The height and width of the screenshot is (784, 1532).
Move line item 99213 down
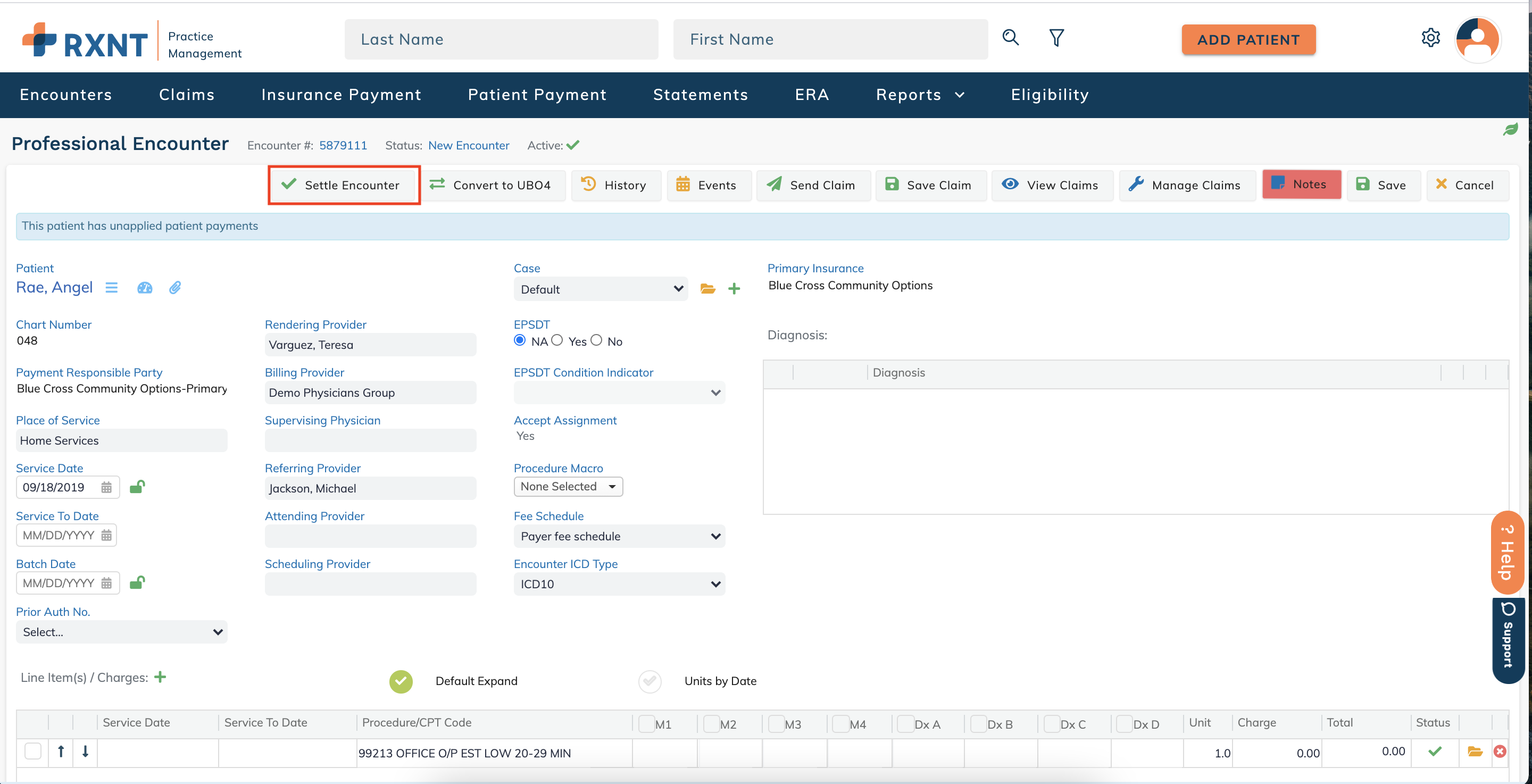(x=85, y=752)
